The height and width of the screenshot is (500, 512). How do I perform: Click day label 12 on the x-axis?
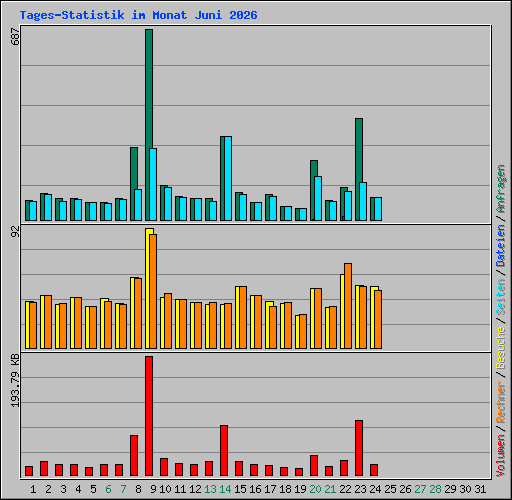tap(195, 489)
